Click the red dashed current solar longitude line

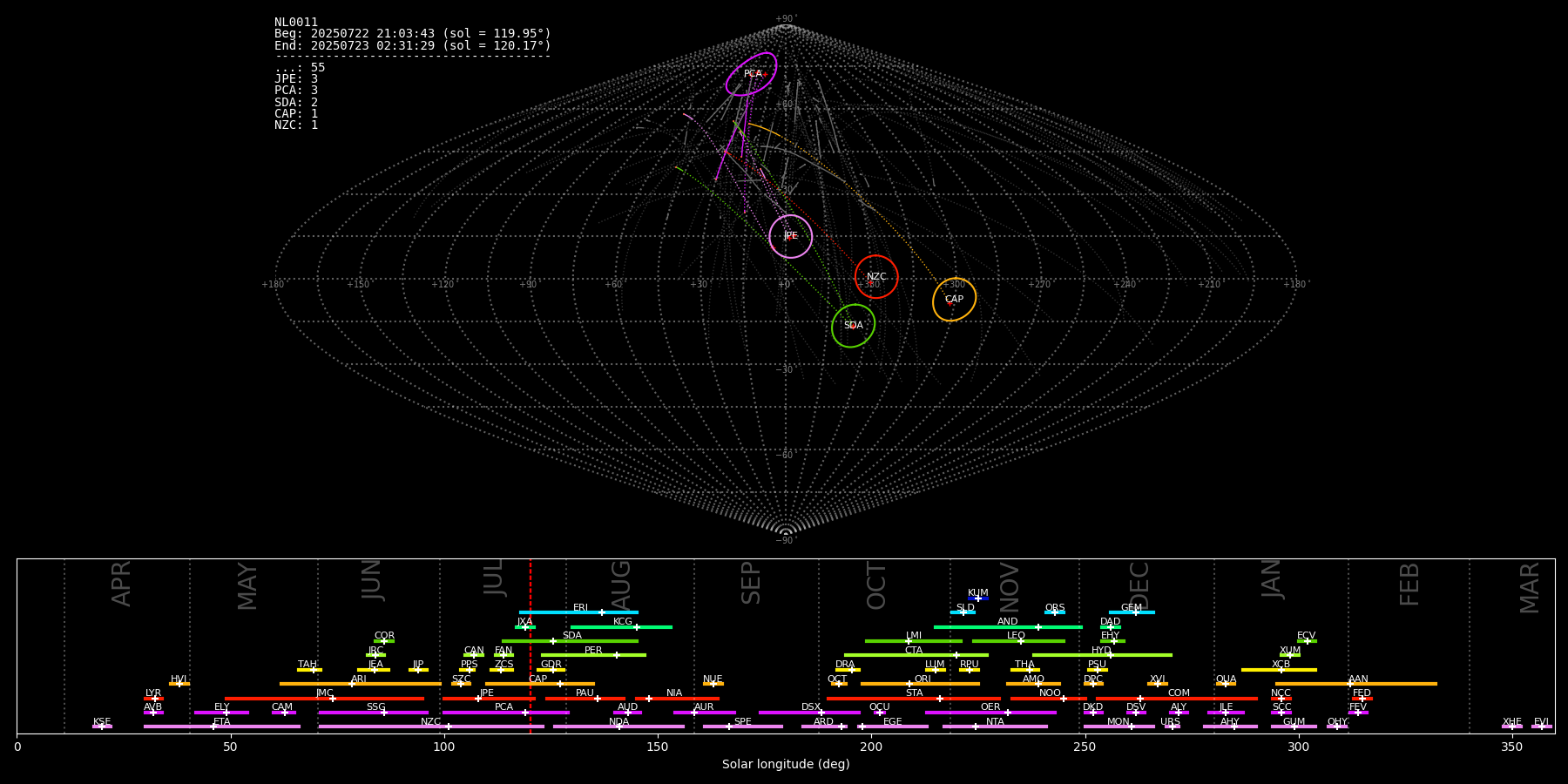point(530,645)
